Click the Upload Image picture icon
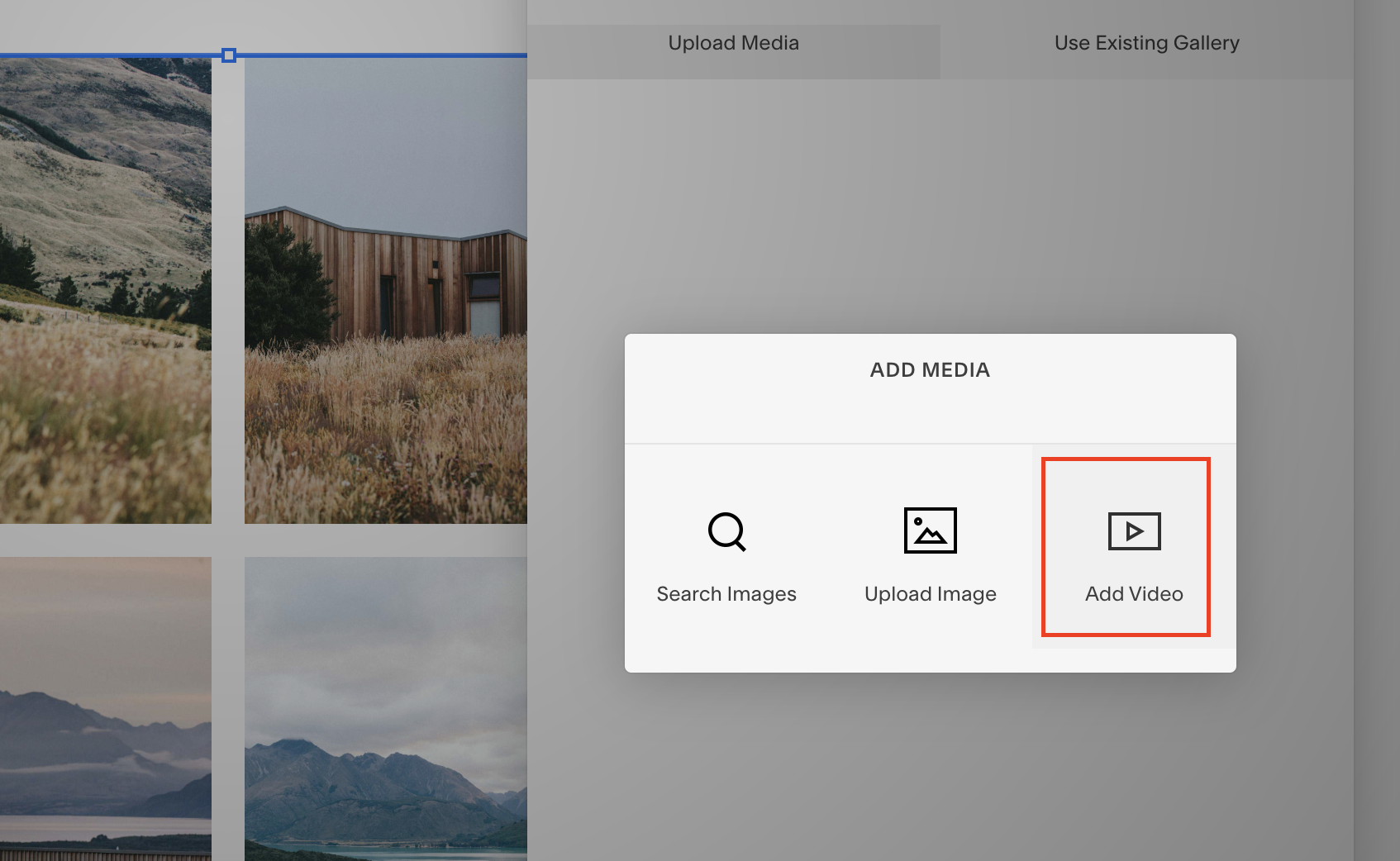The width and height of the screenshot is (1400, 861). tap(931, 530)
